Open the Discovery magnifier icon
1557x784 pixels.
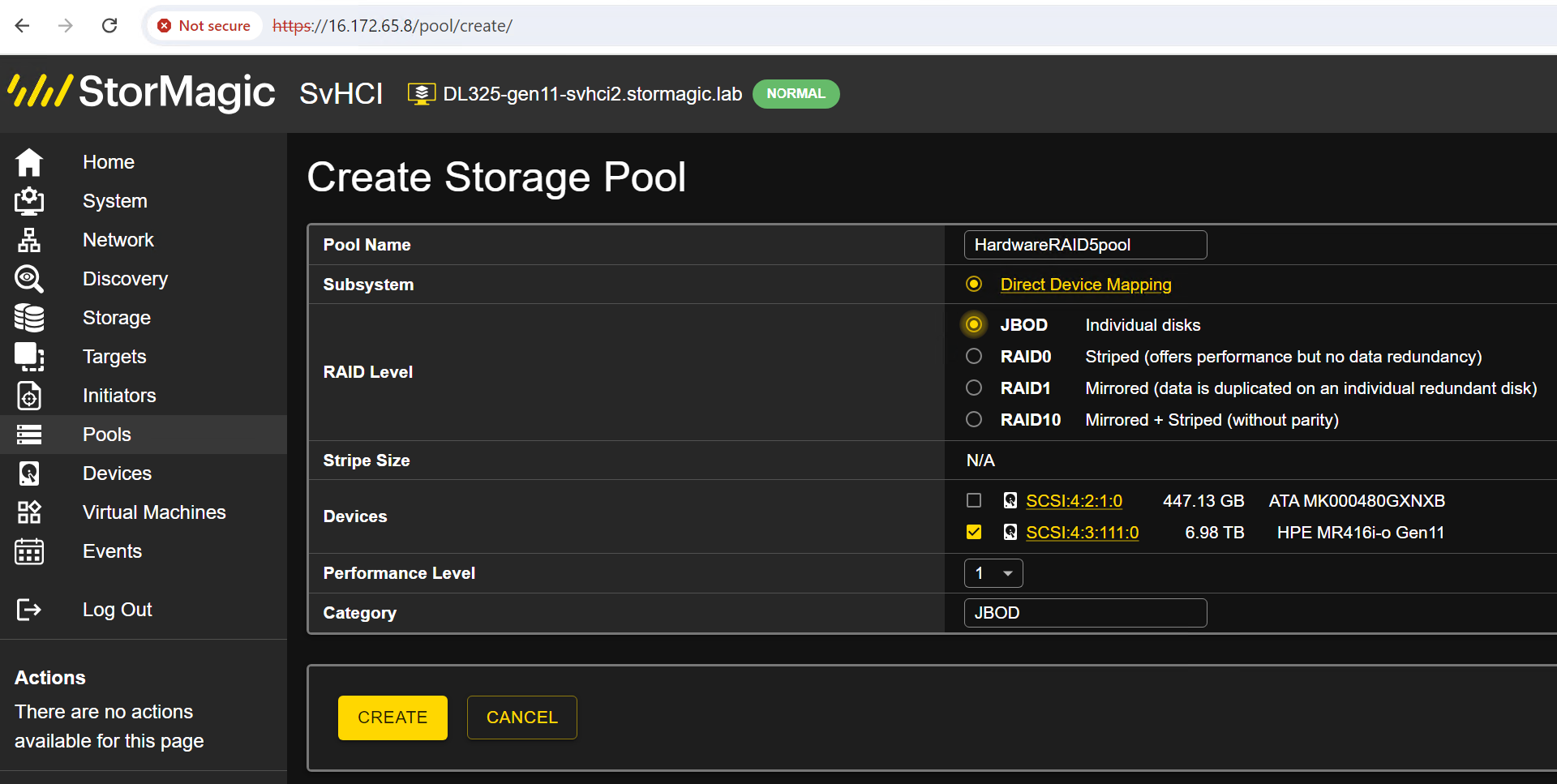click(x=29, y=279)
